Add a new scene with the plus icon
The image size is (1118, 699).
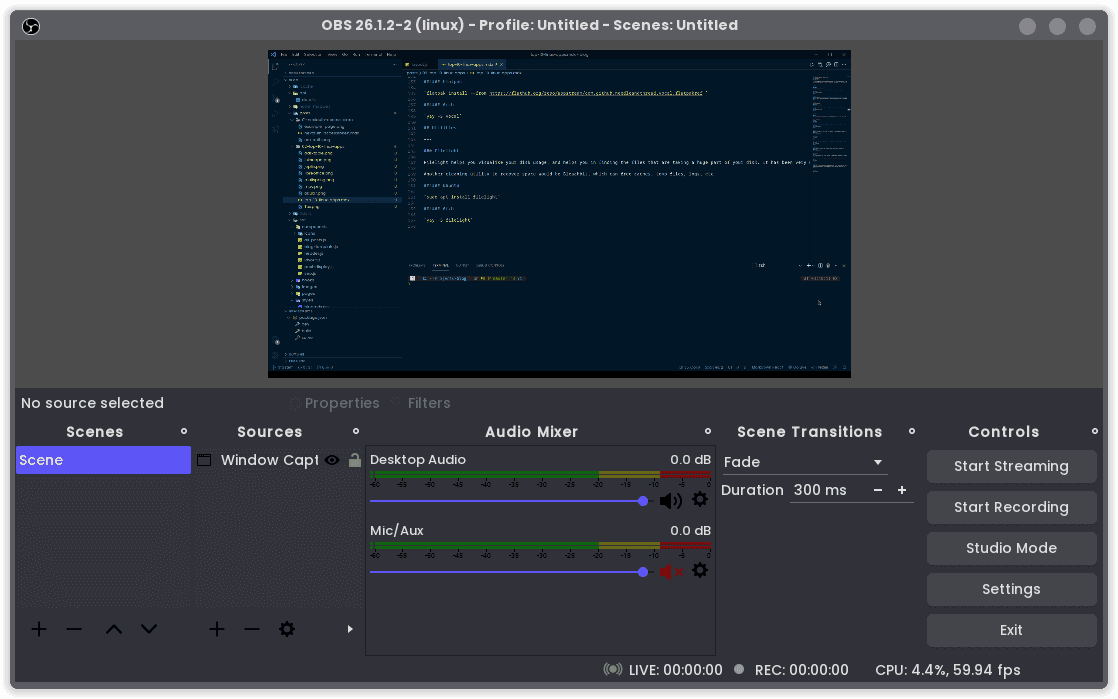click(x=39, y=629)
